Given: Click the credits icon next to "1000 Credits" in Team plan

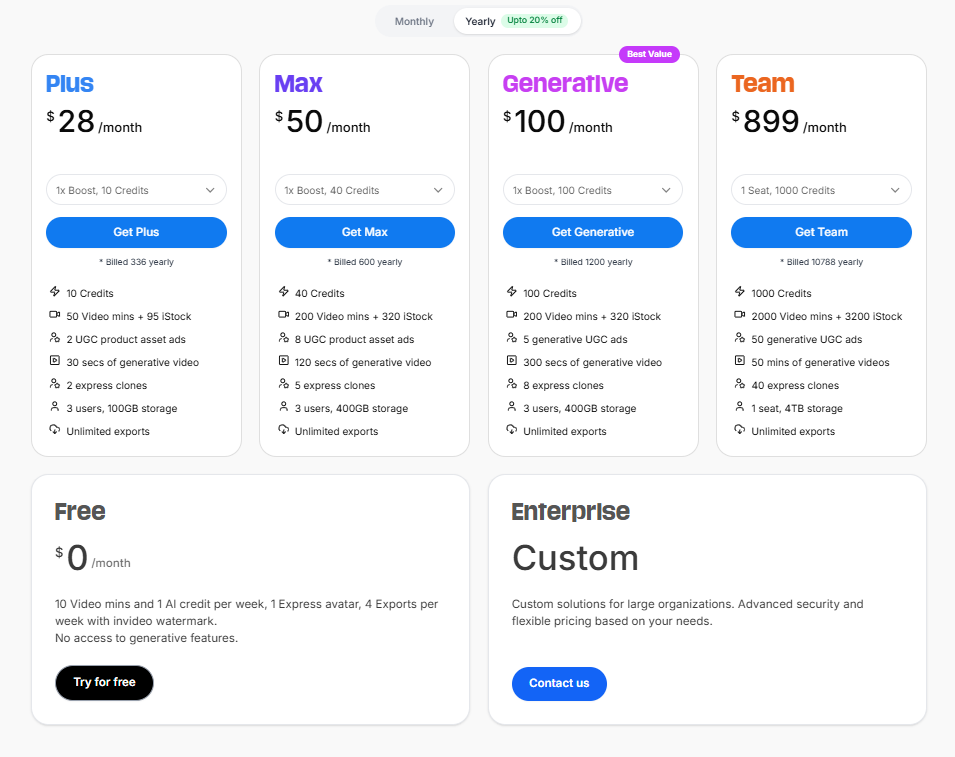Looking at the screenshot, I should coord(740,292).
